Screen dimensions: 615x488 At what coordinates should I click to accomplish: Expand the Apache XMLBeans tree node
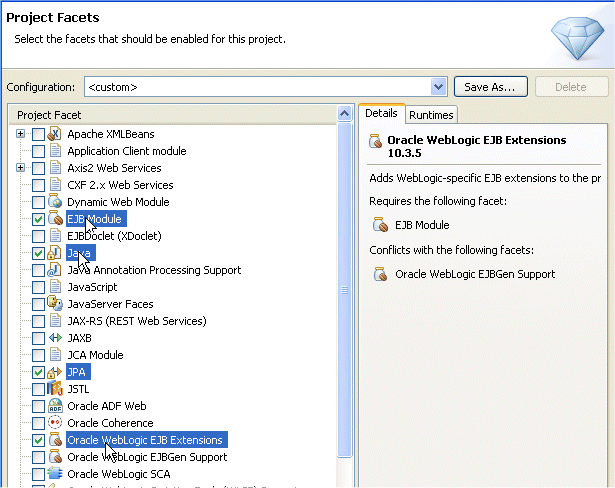(x=20, y=134)
